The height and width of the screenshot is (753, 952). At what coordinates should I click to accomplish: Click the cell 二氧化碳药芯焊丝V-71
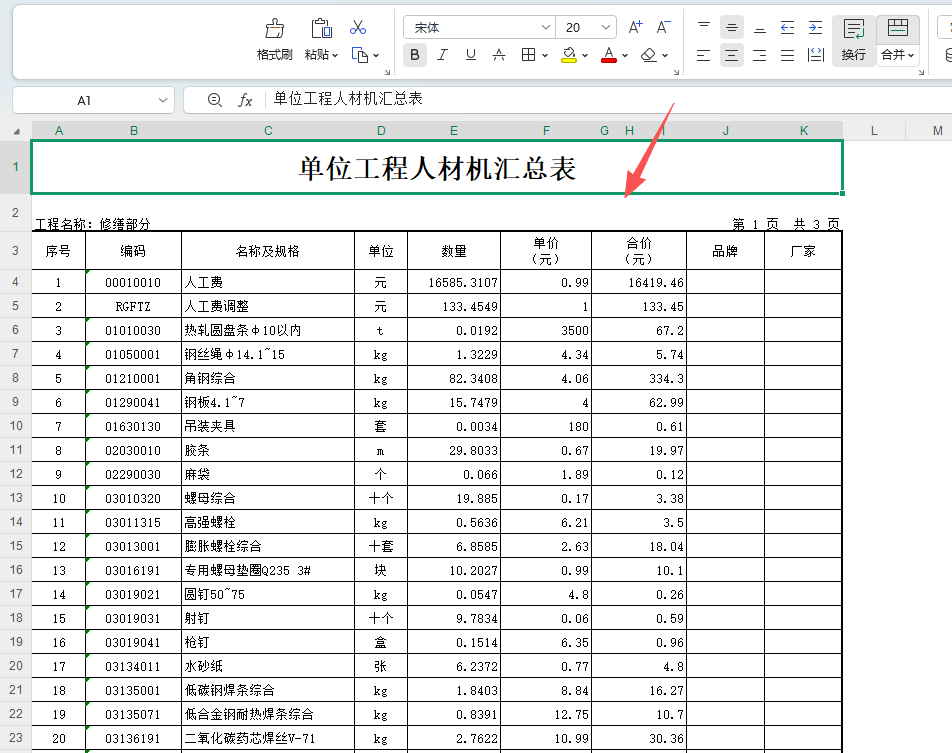coord(268,738)
